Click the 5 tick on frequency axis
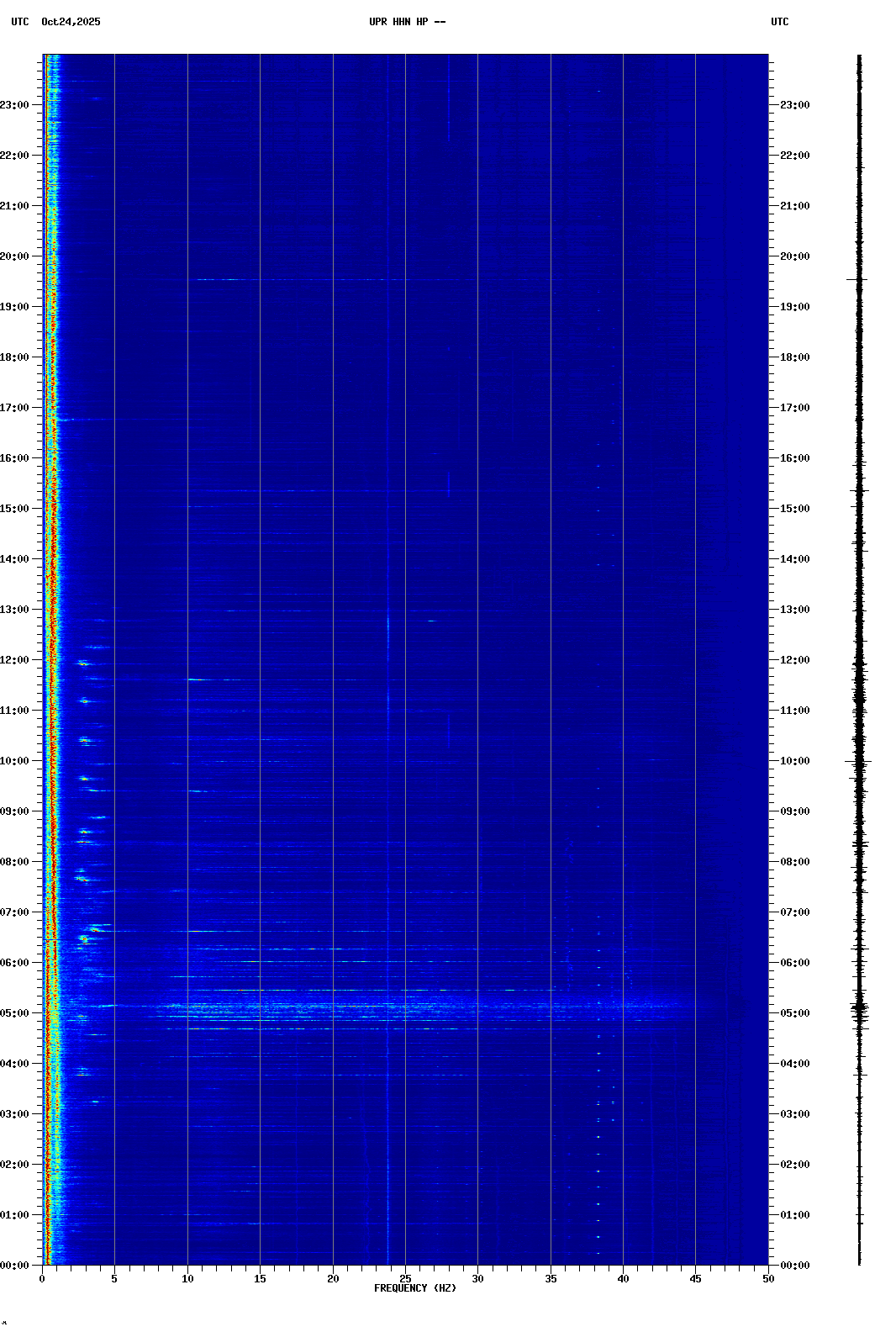Viewport: 896px width, 1332px height. 114,1279
